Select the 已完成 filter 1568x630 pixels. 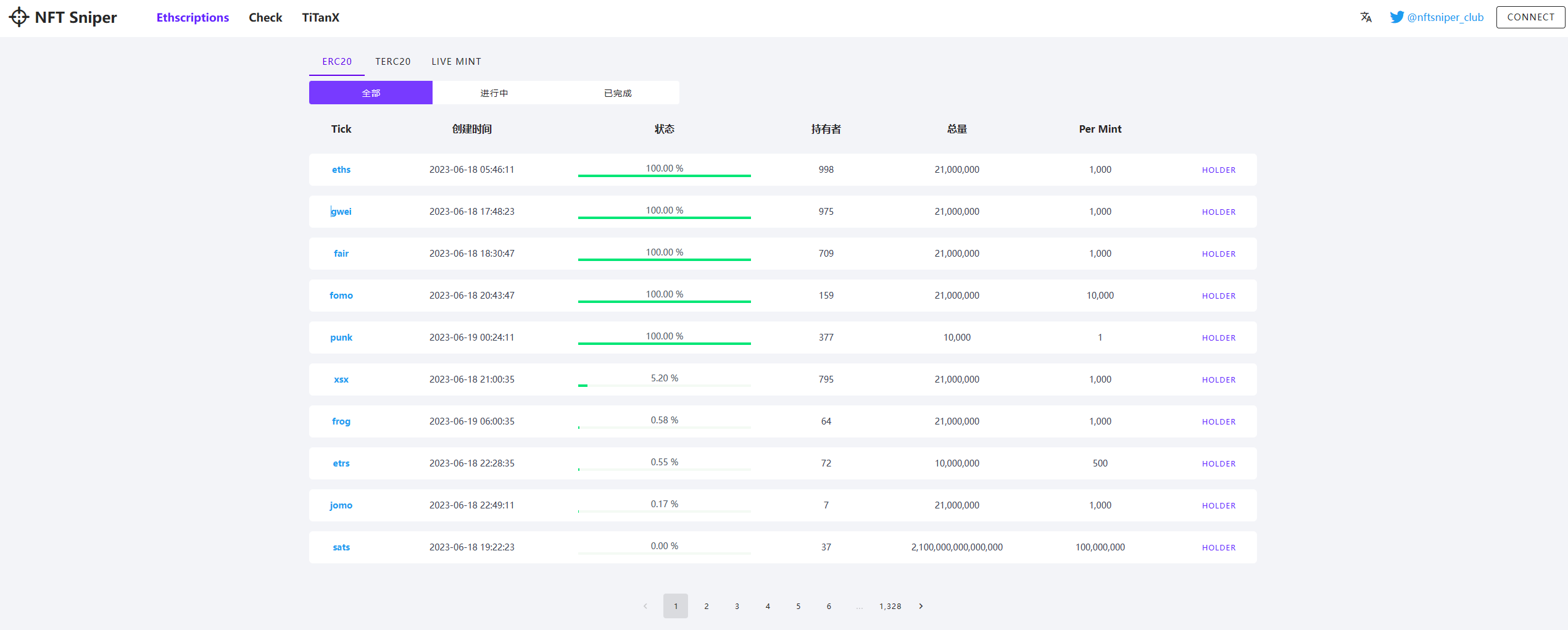pos(617,93)
